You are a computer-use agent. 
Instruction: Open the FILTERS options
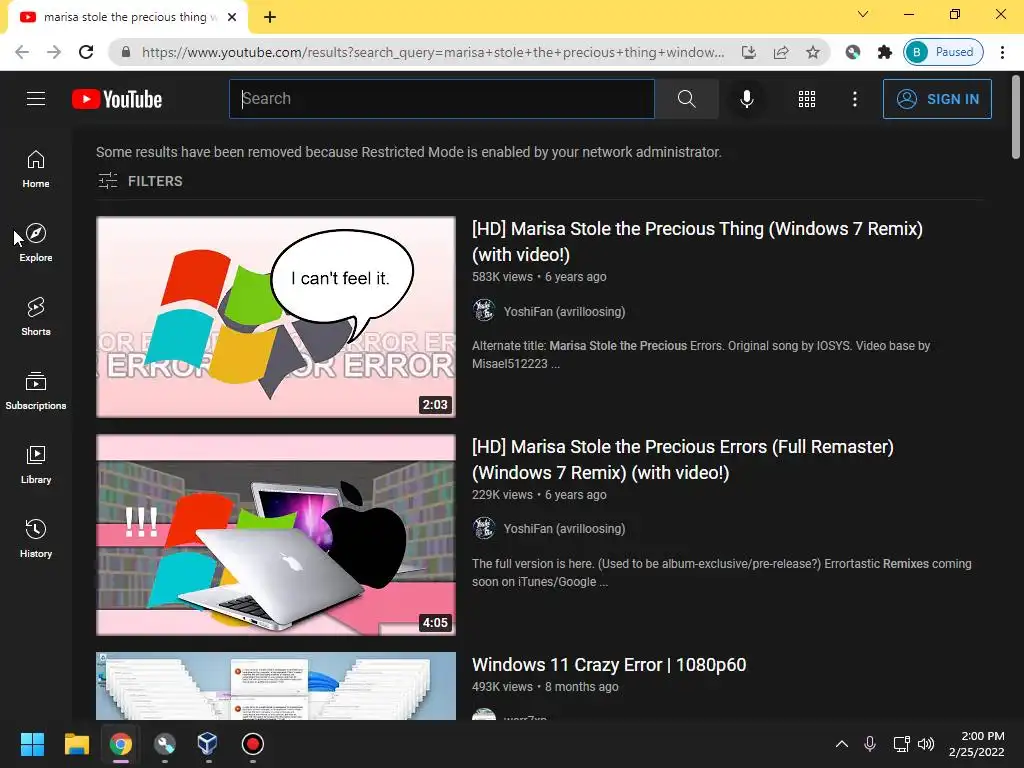coord(140,181)
